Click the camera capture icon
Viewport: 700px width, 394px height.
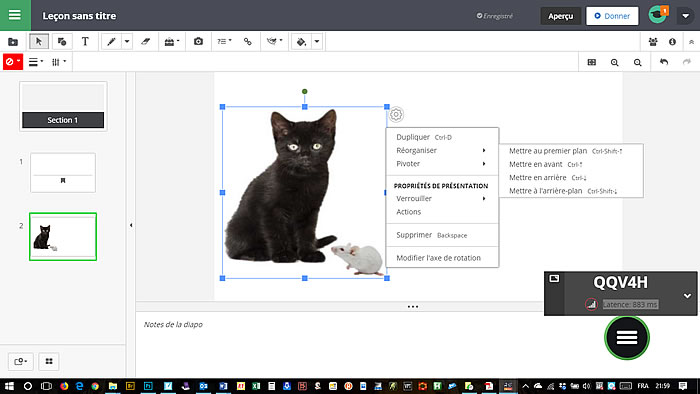tap(198, 41)
